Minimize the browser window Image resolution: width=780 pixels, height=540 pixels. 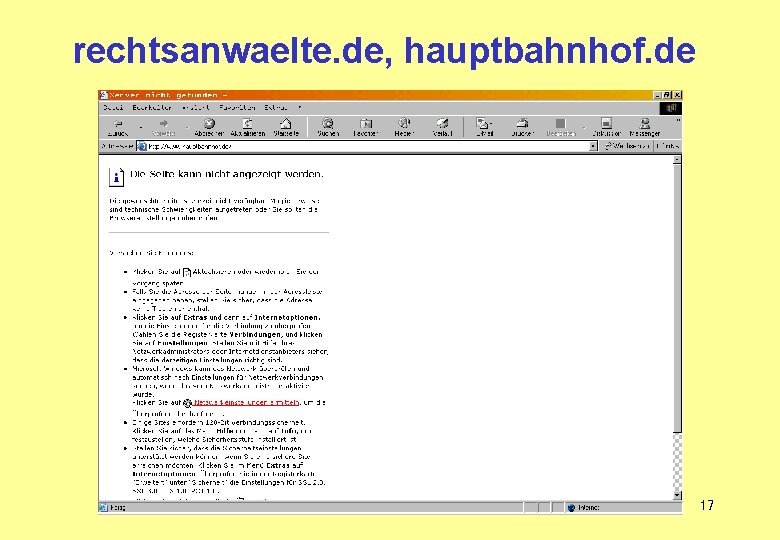tap(658, 95)
